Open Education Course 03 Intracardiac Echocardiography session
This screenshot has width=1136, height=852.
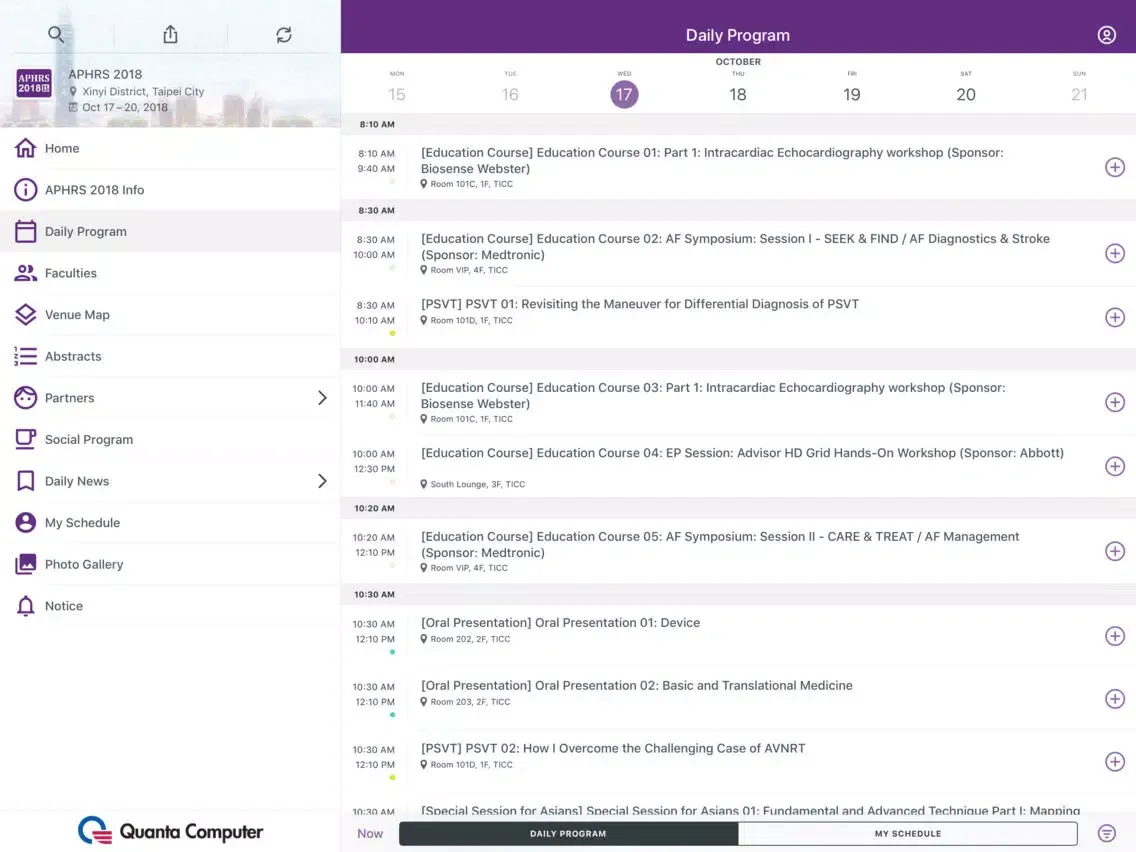tap(738, 403)
